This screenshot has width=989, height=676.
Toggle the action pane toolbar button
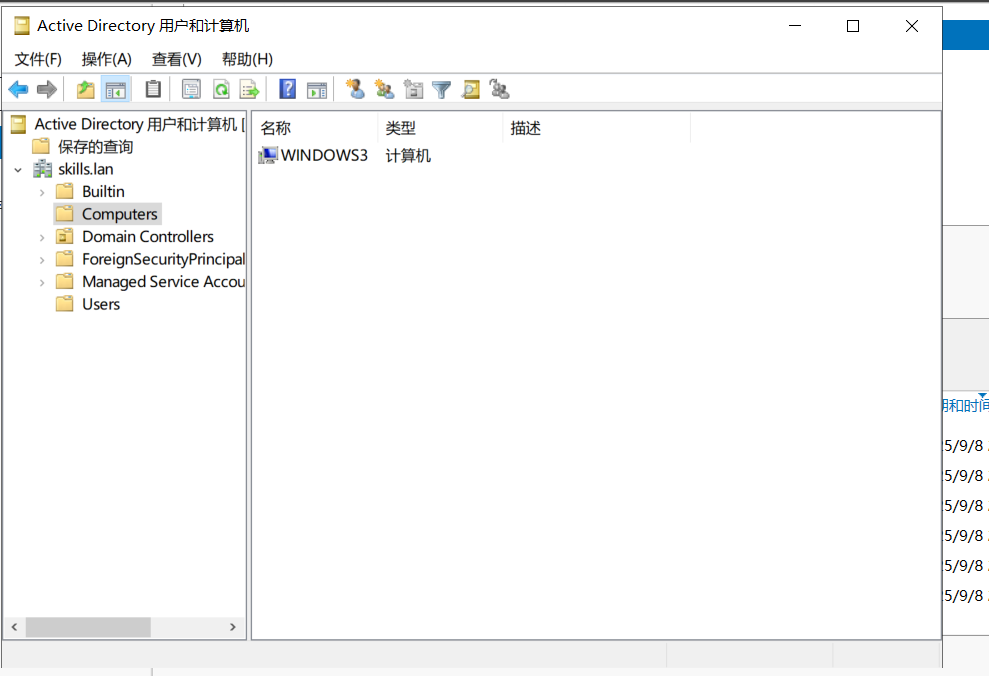tap(317, 90)
